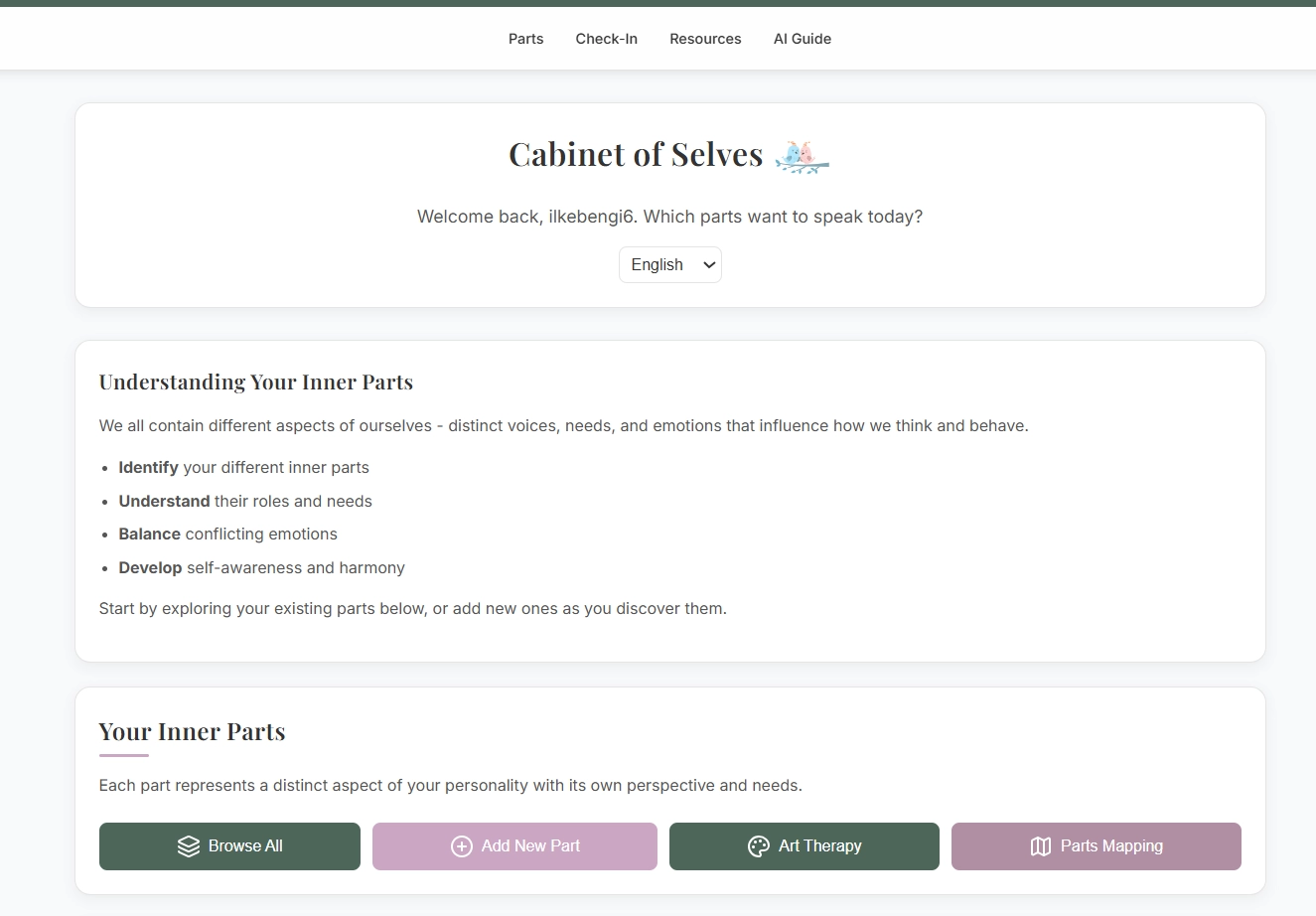Image resolution: width=1316 pixels, height=916 pixels.
Task: Click the Develop self-awareness bullet
Action: point(261,568)
